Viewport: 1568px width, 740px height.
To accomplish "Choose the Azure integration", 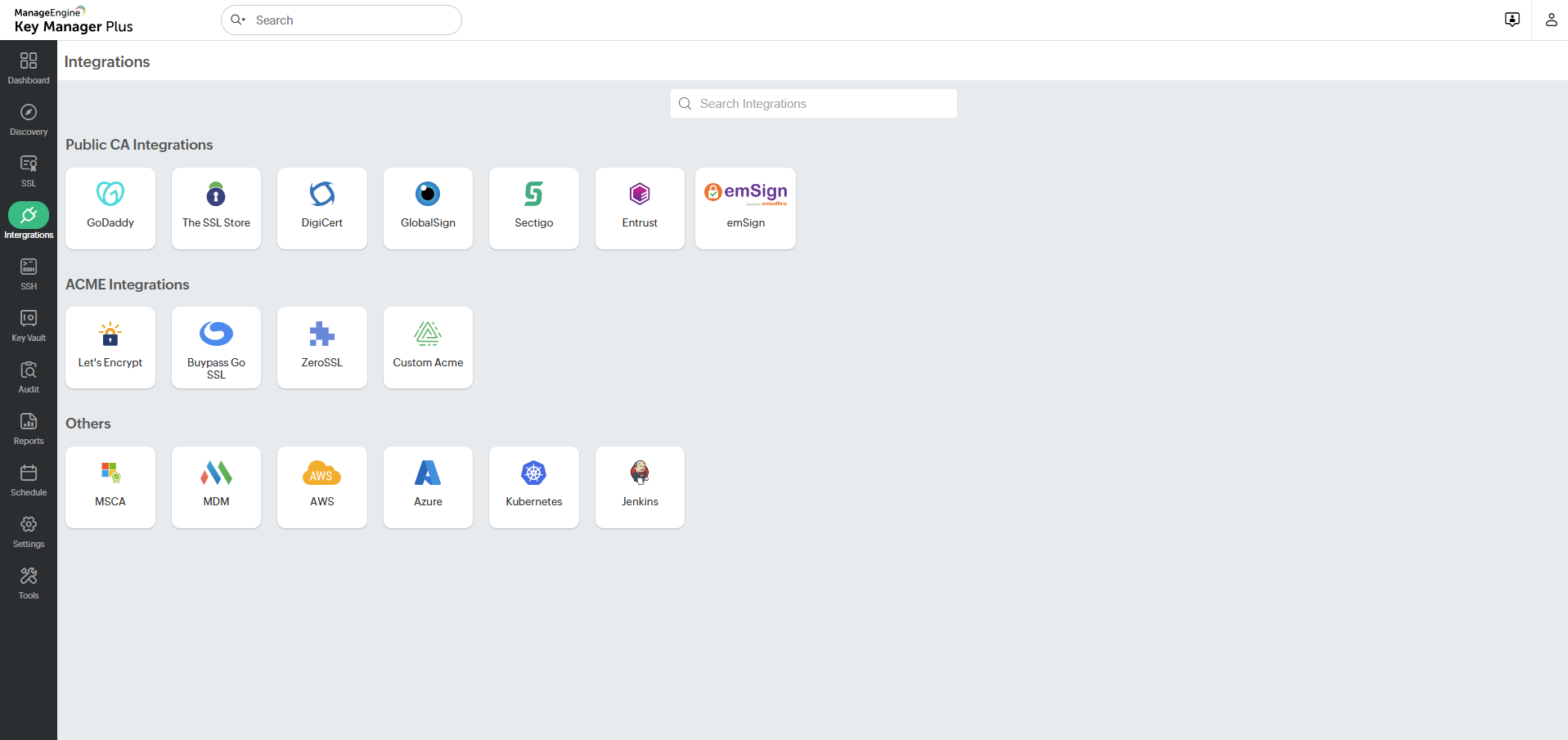I will tap(428, 487).
